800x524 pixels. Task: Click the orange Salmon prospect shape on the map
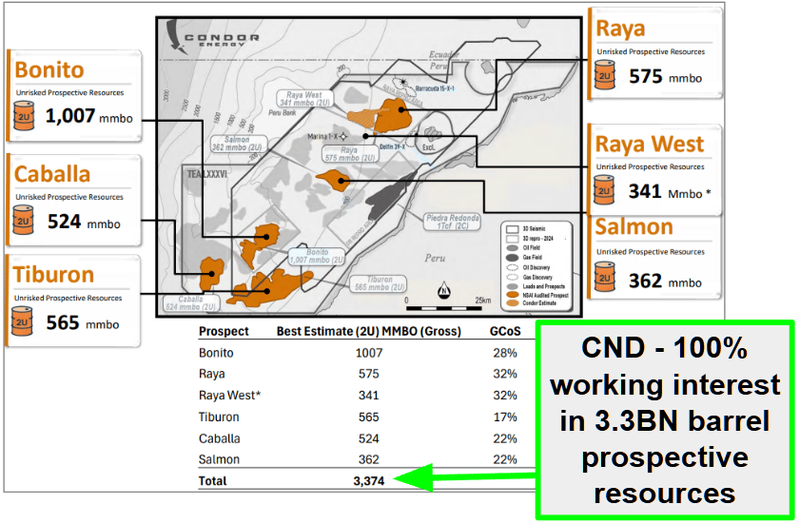(x=334, y=180)
